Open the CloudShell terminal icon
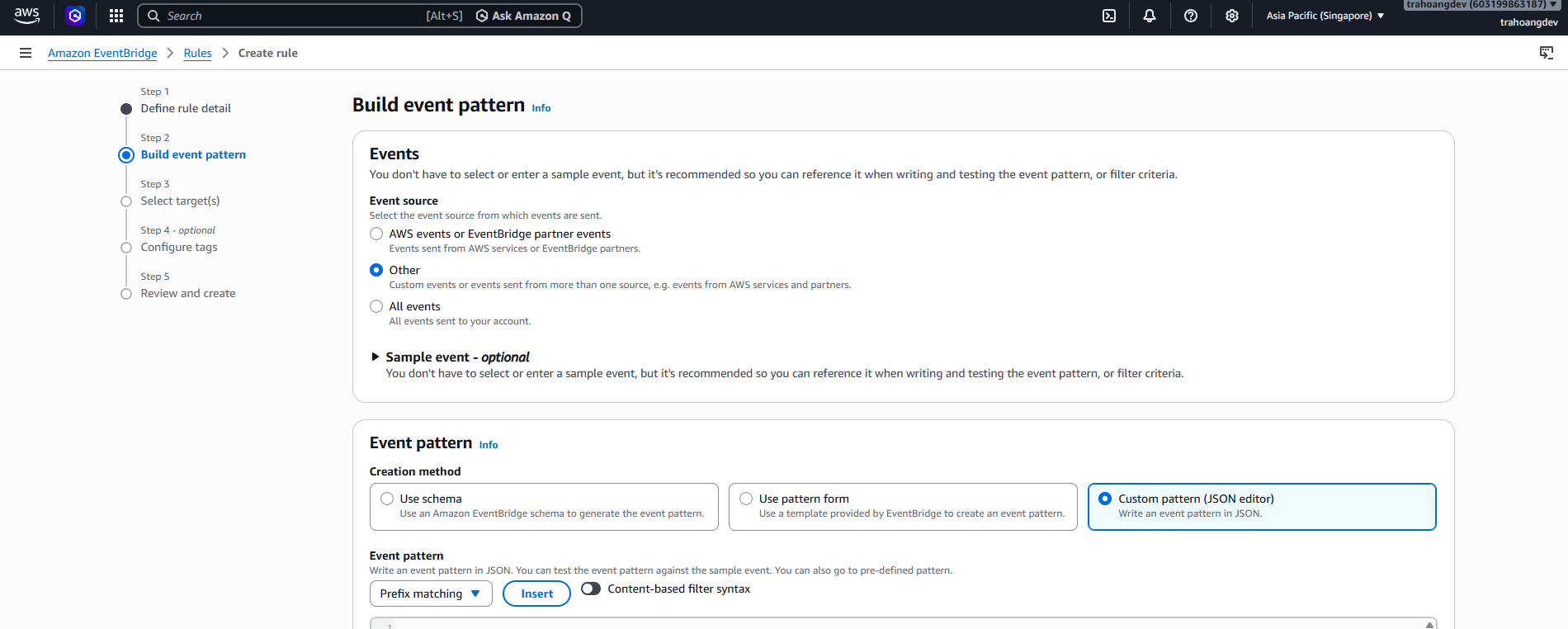The image size is (1568, 629). (x=1109, y=16)
